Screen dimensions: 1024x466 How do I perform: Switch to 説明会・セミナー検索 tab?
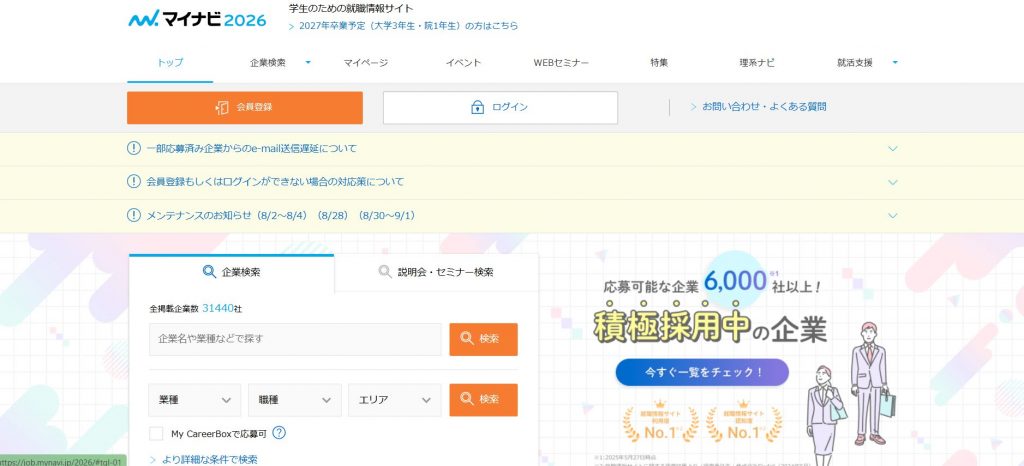pyautogui.click(x=436, y=272)
